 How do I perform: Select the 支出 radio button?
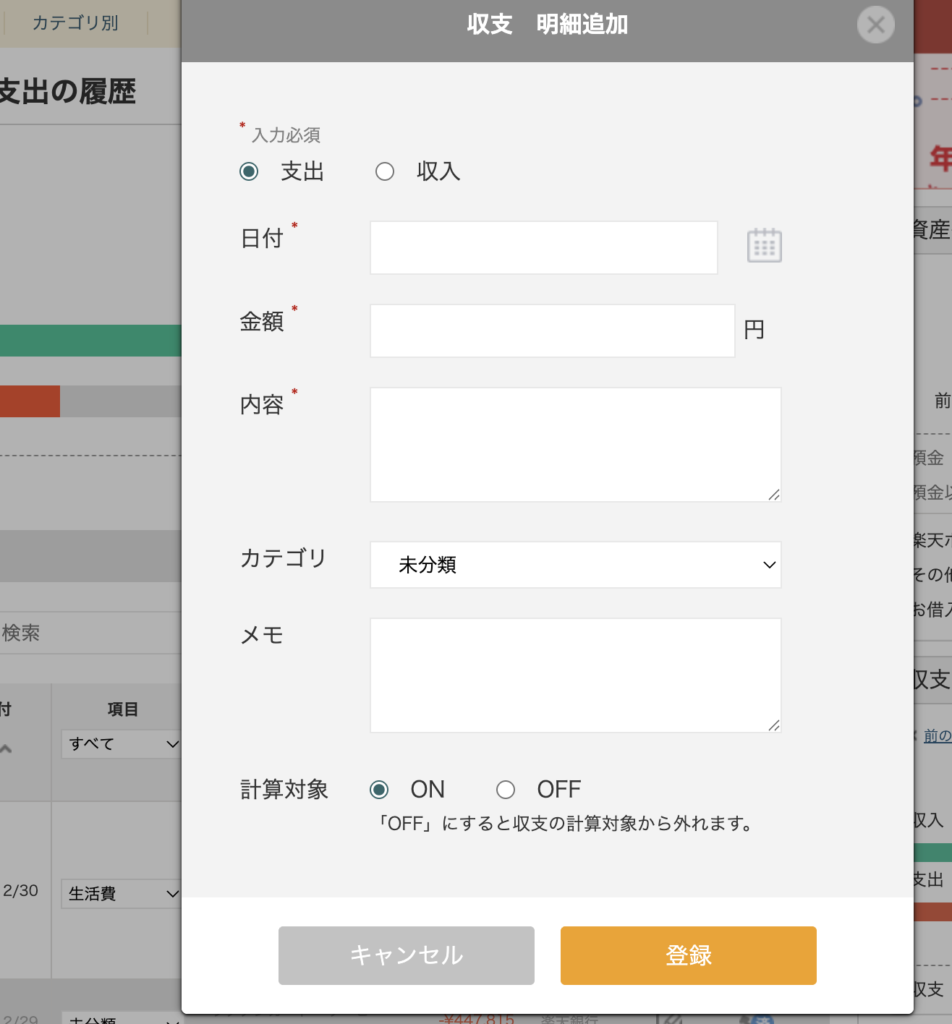click(x=249, y=172)
